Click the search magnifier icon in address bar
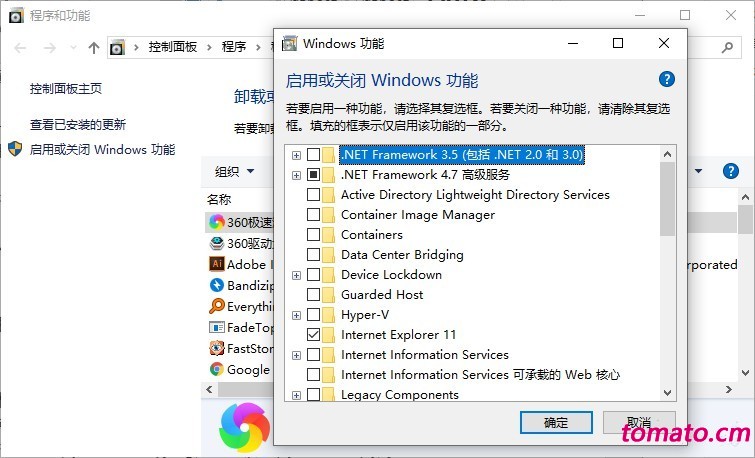Screen dimensions: 755x458 point(727,47)
